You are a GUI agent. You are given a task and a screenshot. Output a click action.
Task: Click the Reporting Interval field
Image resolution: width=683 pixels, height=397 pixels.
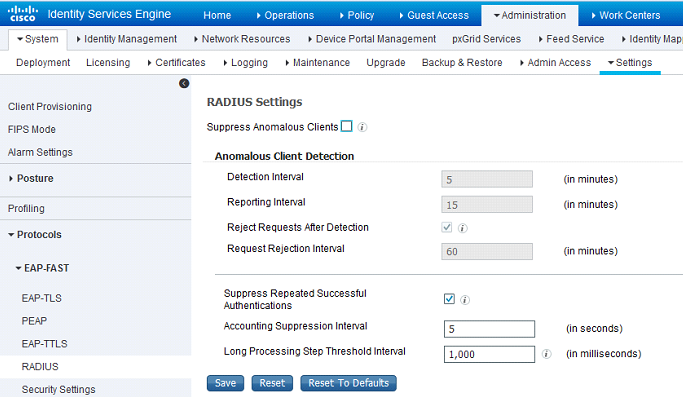(x=487, y=204)
